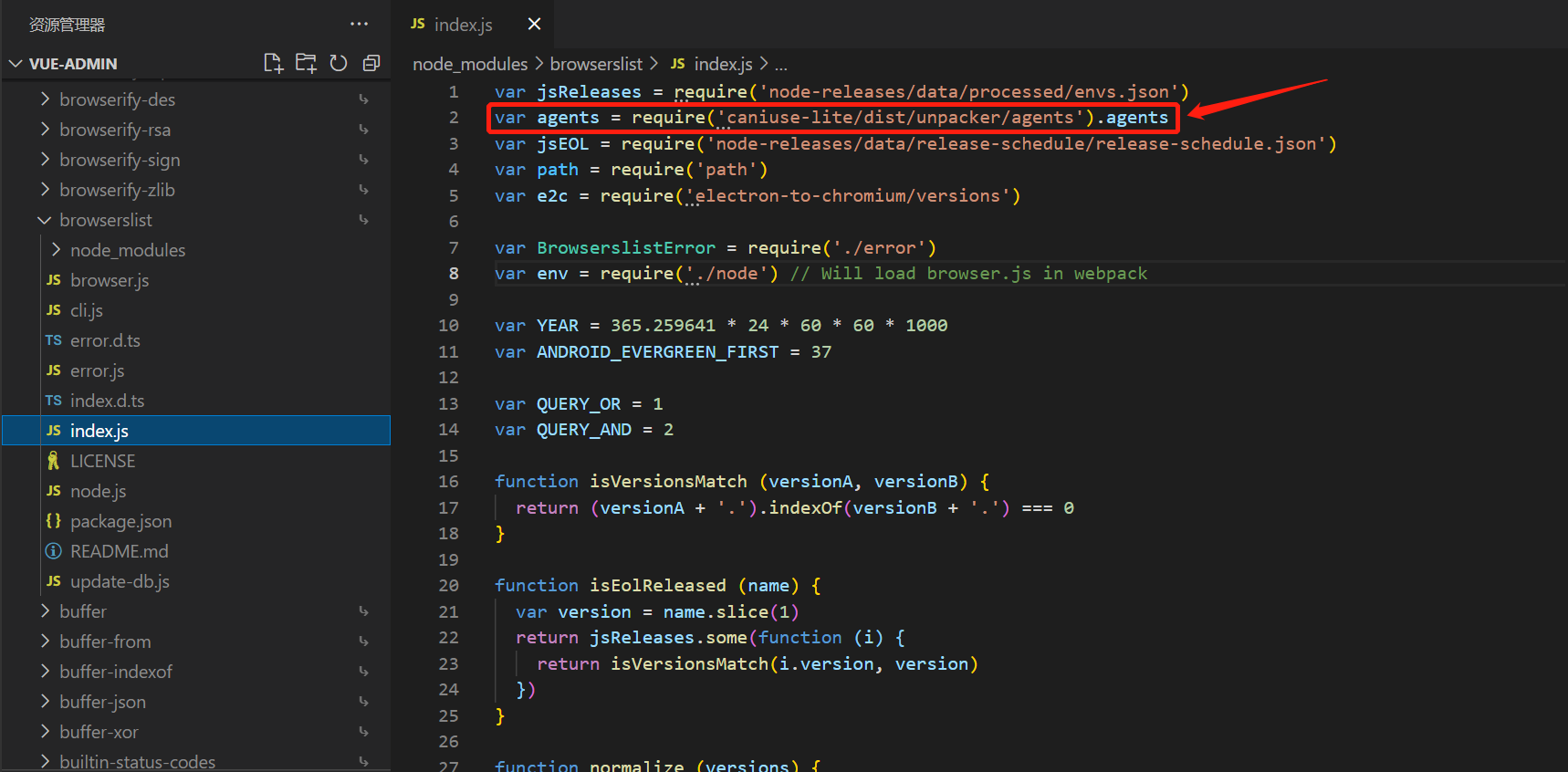Image resolution: width=1568 pixels, height=772 pixels.
Task: Open node.js file in the tree
Action: click(196, 491)
